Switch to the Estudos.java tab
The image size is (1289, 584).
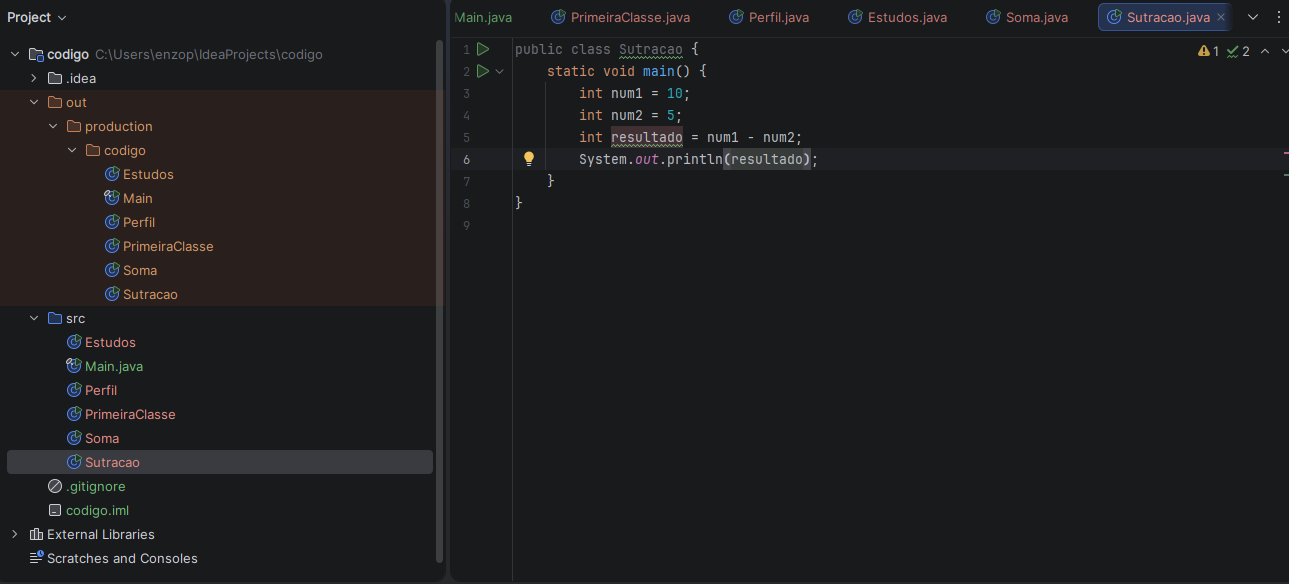(x=897, y=17)
